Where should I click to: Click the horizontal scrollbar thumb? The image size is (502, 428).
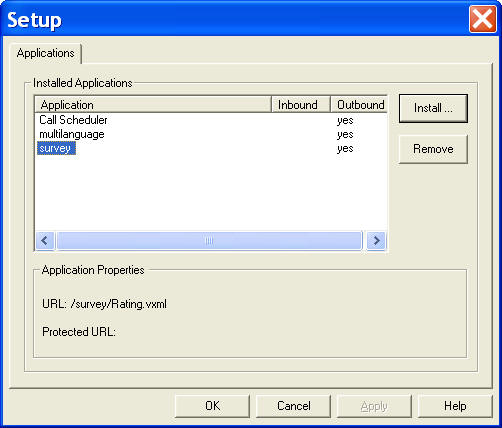[209, 241]
